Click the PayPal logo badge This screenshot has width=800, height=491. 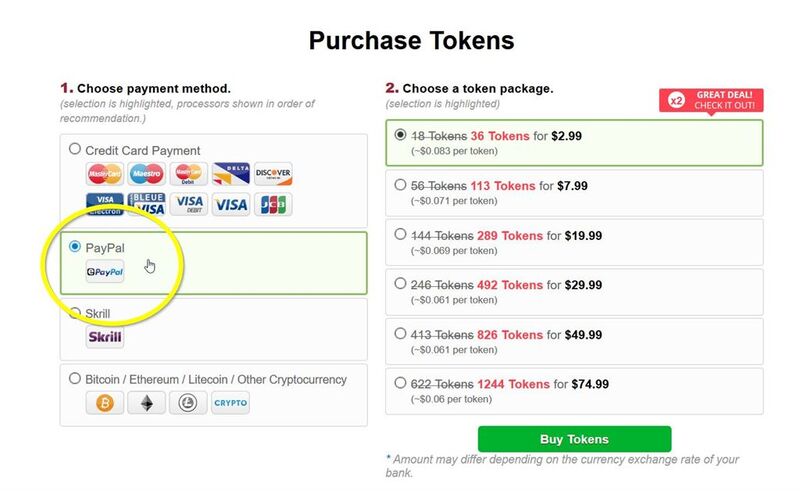pyautogui.click(x=105, y=272)
